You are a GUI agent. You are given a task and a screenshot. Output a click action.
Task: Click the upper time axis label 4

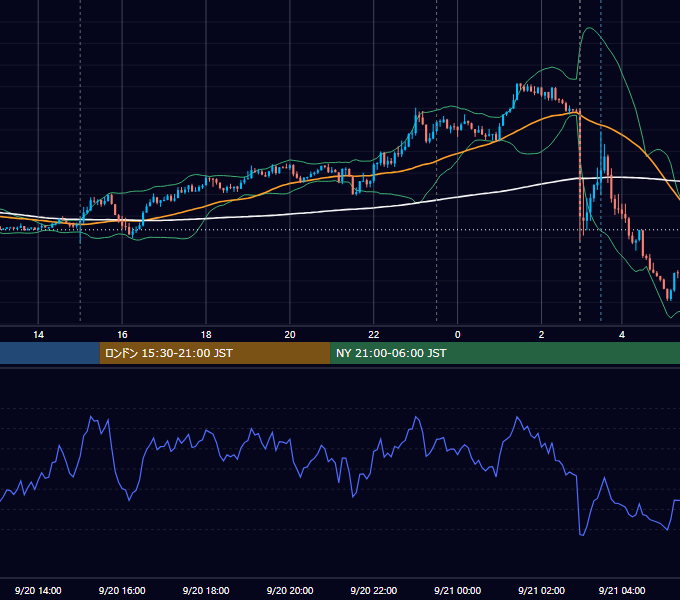pyautogui.click(x=622, y=335)
